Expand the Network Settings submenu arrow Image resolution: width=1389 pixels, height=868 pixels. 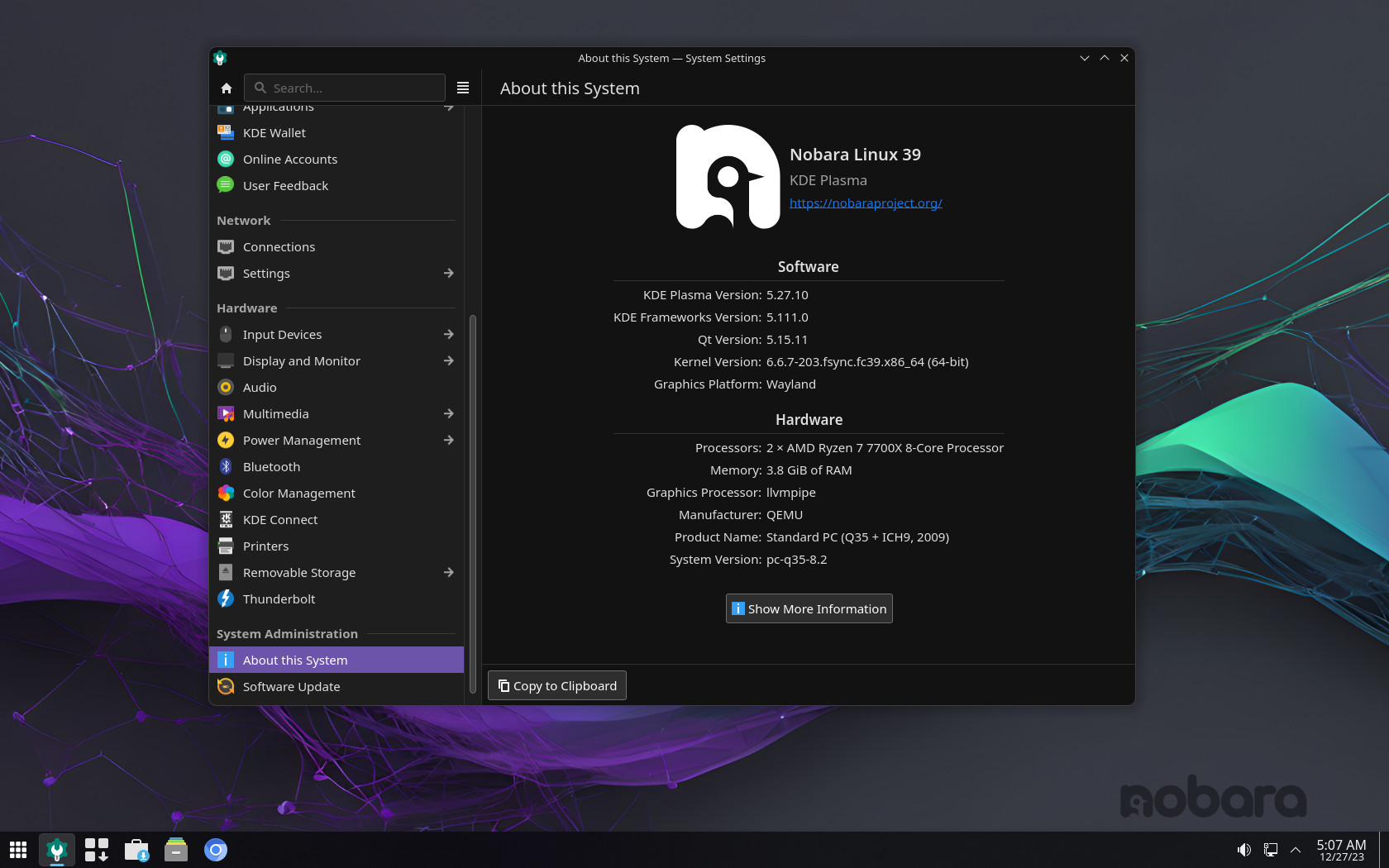coord(448,273)
